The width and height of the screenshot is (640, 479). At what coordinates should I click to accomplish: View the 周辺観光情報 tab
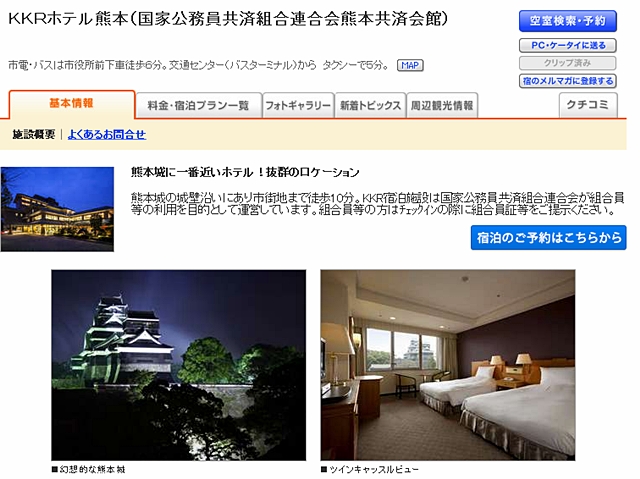[442, 106]
